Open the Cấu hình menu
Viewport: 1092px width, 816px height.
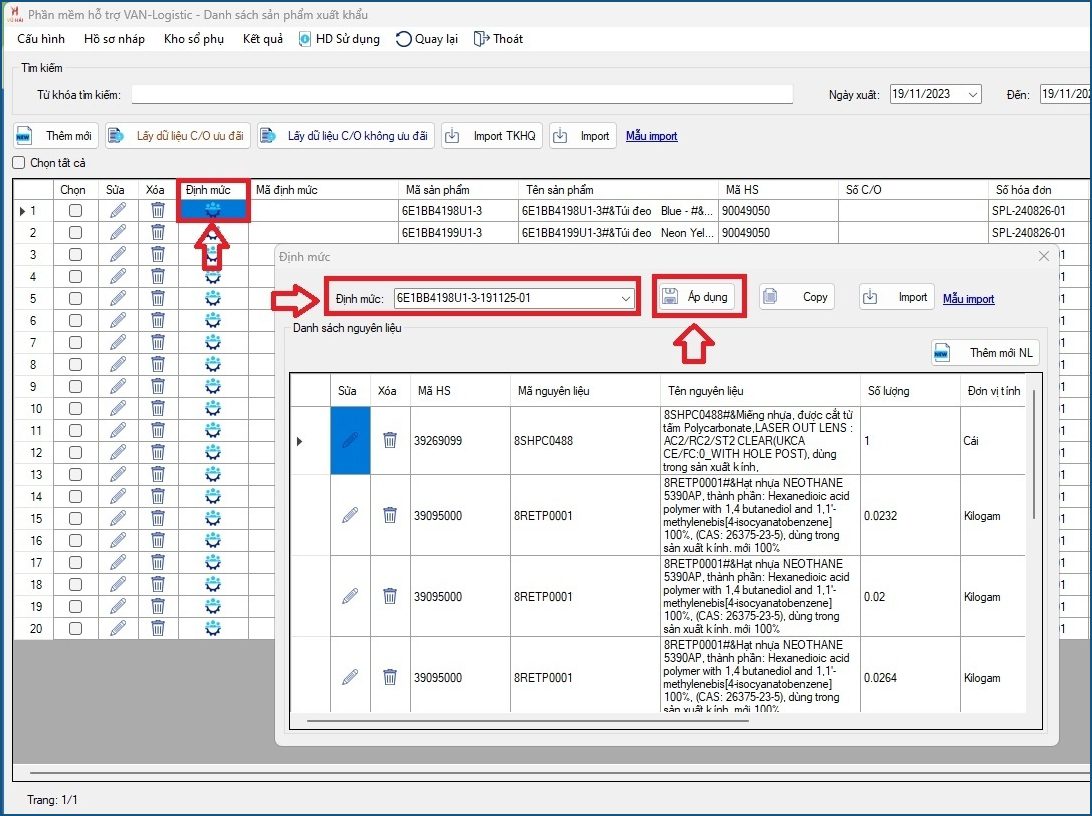pyautogui.click(x=41, y=39)
